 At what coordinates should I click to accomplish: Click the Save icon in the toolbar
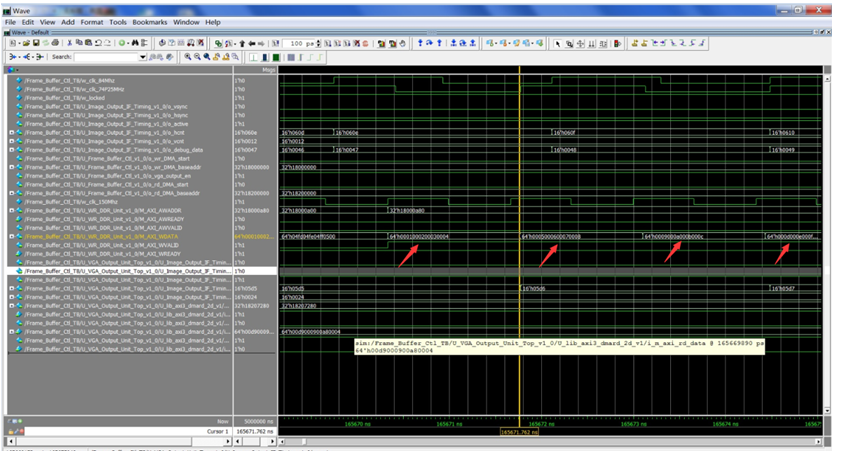tap(36, 43)
